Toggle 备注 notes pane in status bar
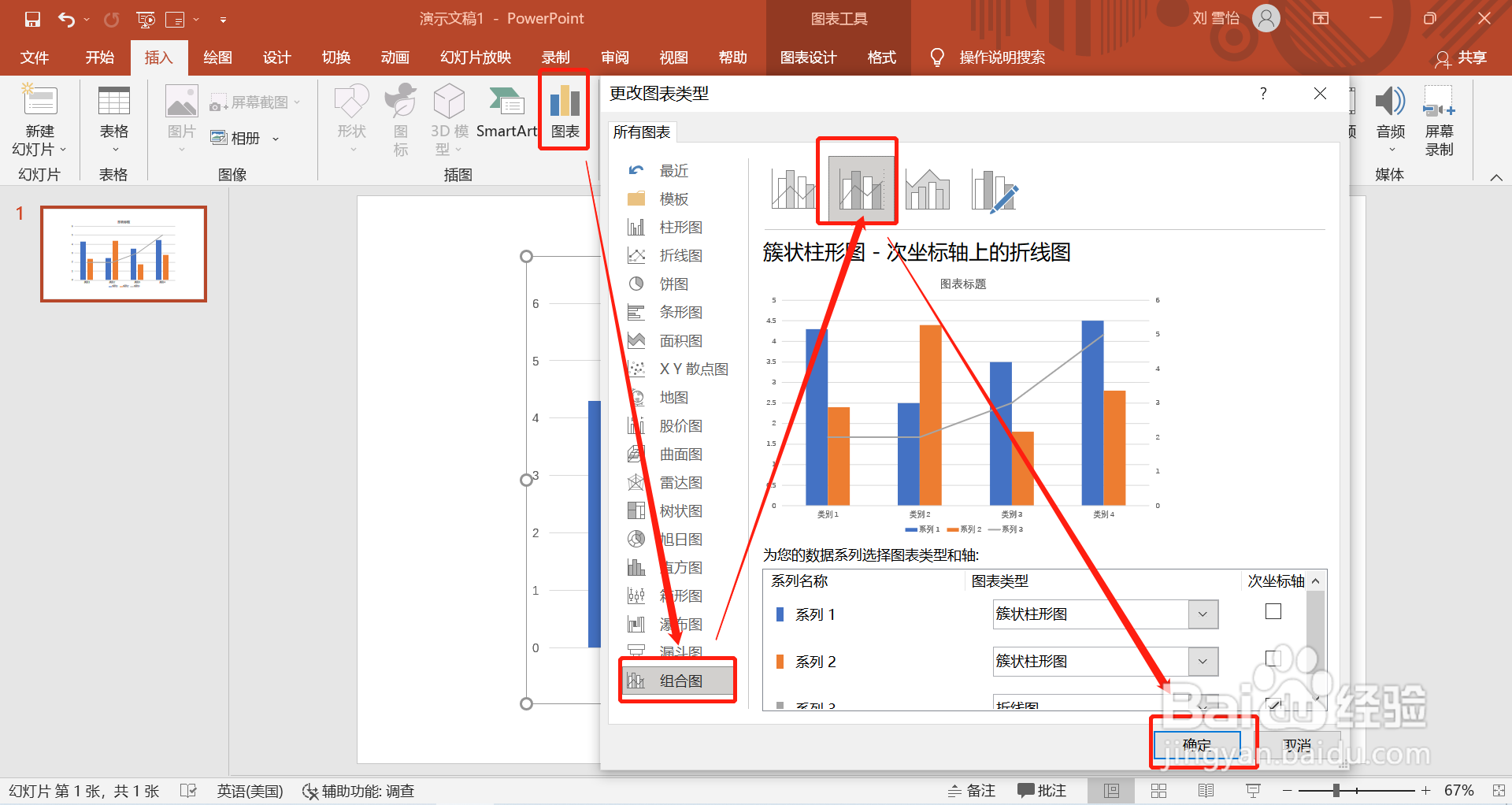Viewport: 1512px width, 805px height. [x=972, y=791]
